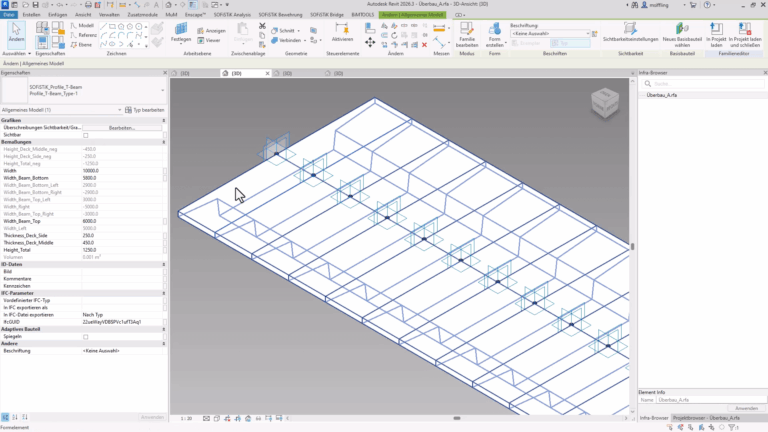768x432 pixels.
Task: Select the Ebene reference plane tool
Action: (81, 45)
